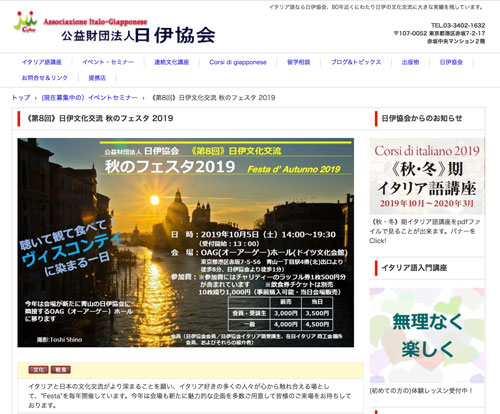Click the article heading 《第8回》日伊文化交流 秋のフェスタ 2019
Image resolution: width=500 pixels, height=414 pixels.
[99, 118]
